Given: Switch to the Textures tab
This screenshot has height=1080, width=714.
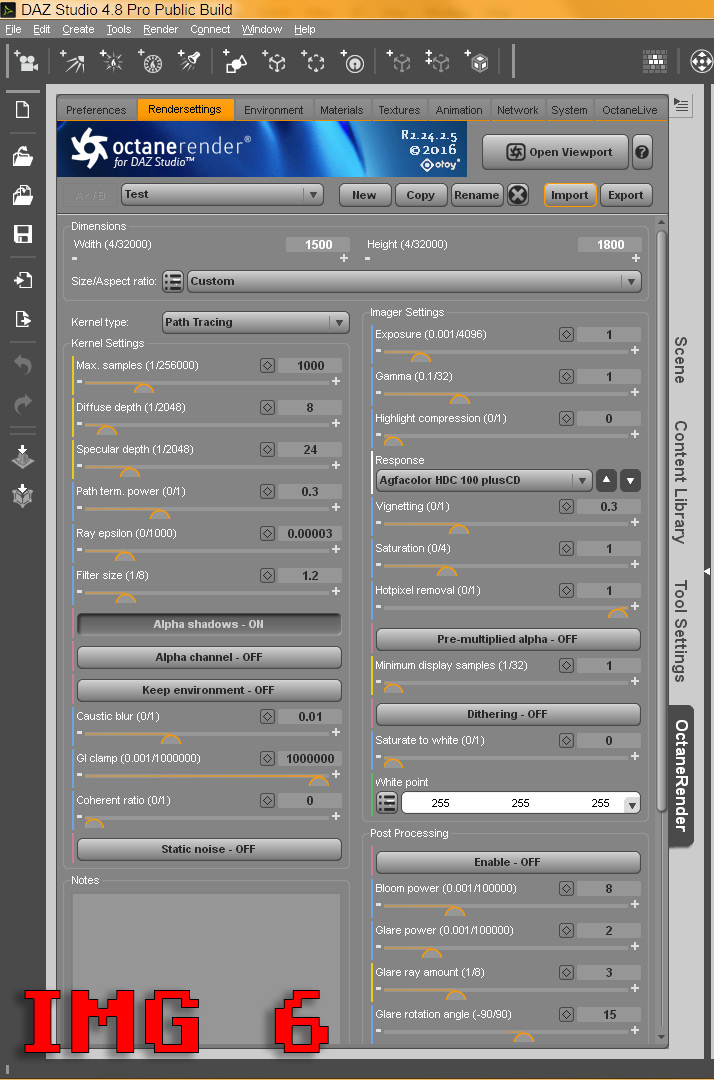Looking at the screenshot, I should coord(399,110).
